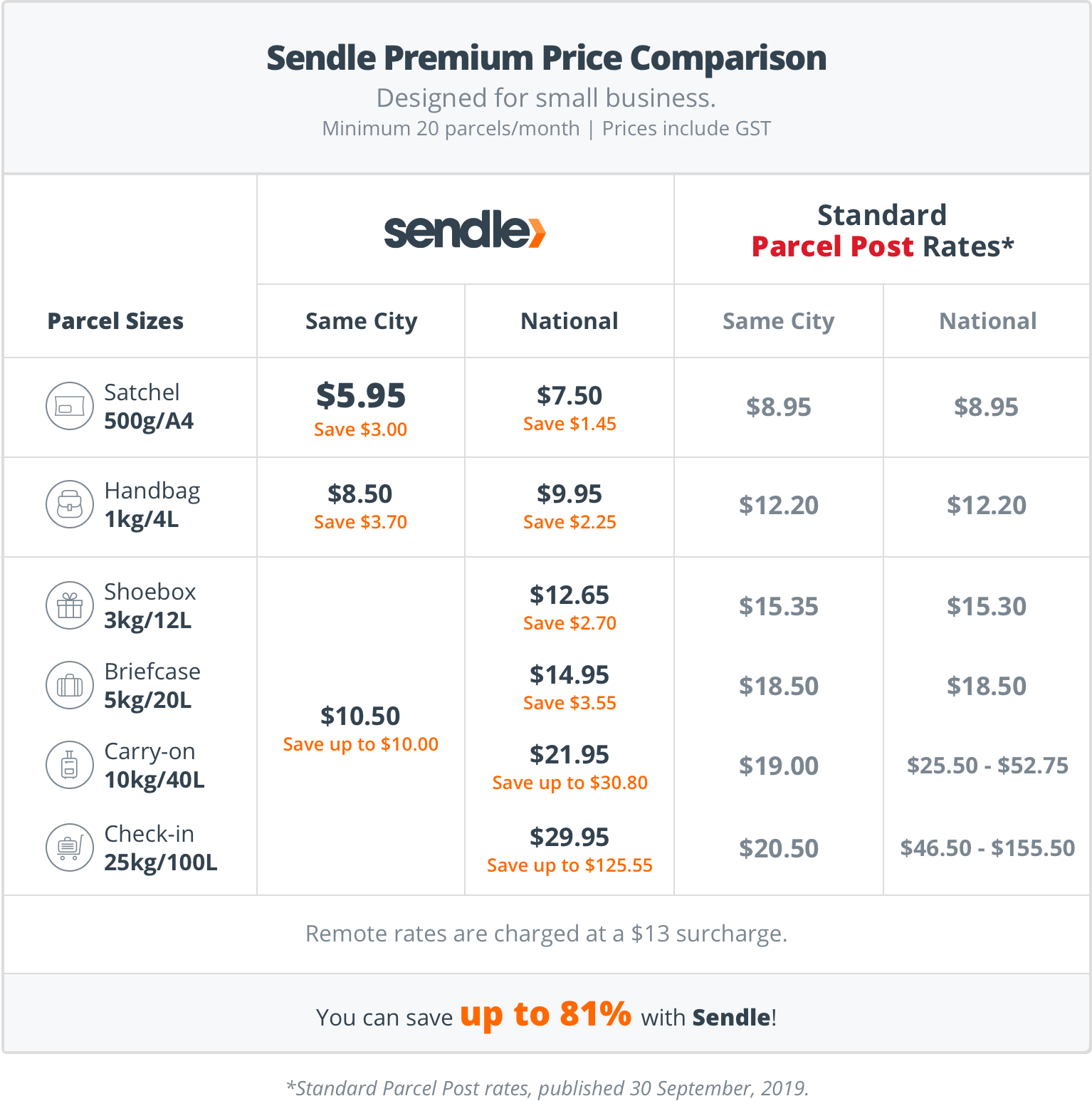Viewport: 1092px width, 1101px height.
Task: Click the remote rates $13 surcharge note
Action: pos(546,934)
